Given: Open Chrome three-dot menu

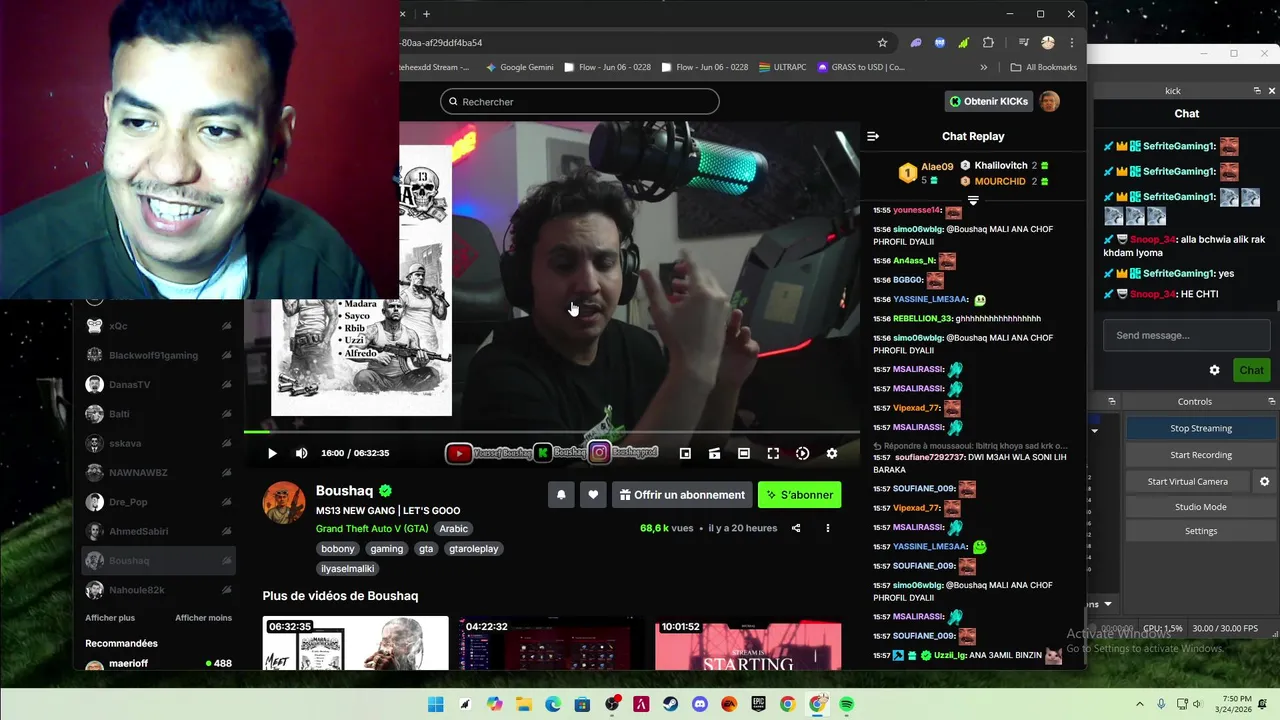Looking at the screenshot, I should [1071, 43].
